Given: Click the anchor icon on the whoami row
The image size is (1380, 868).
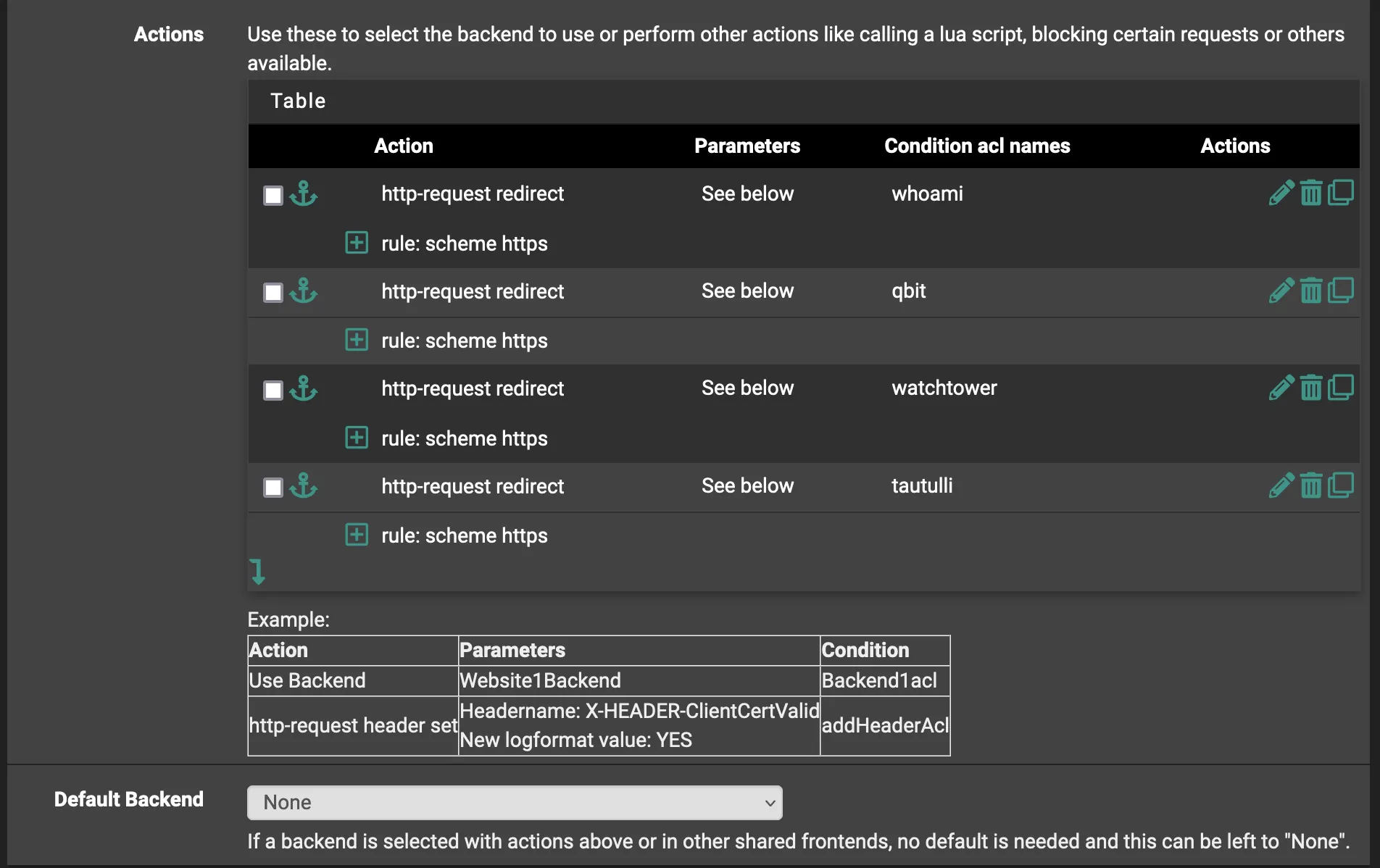Looking at the screenshot, I should tap(304, 194).
